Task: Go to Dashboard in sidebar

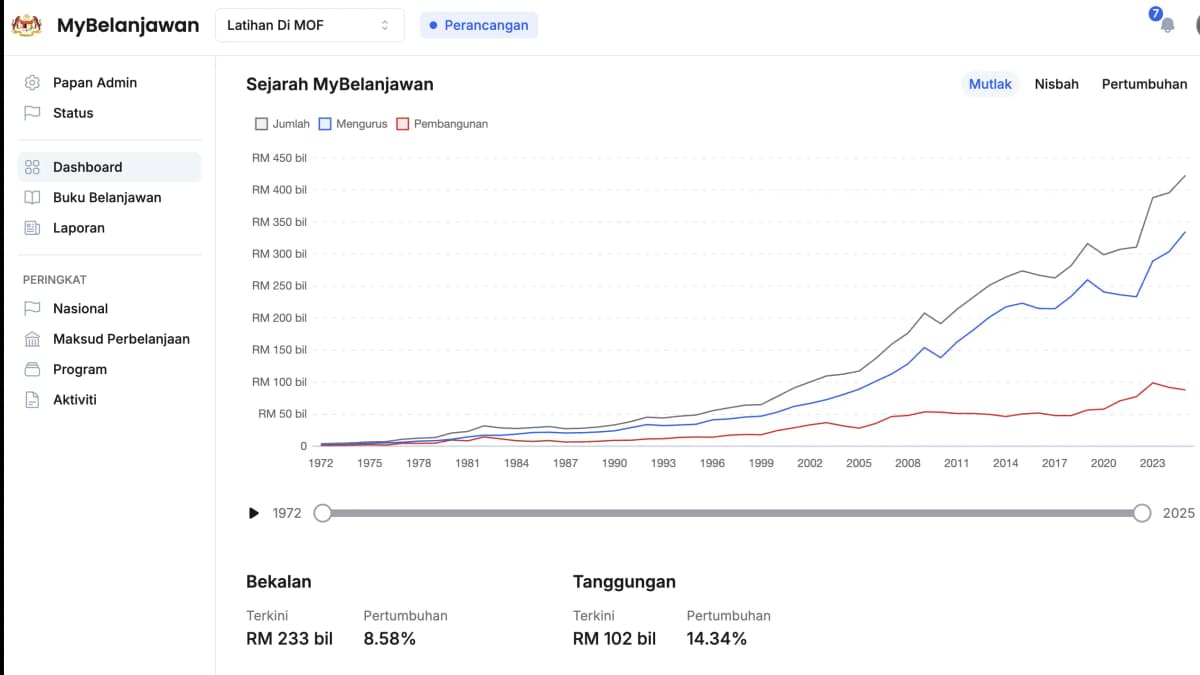Action: 109,167
